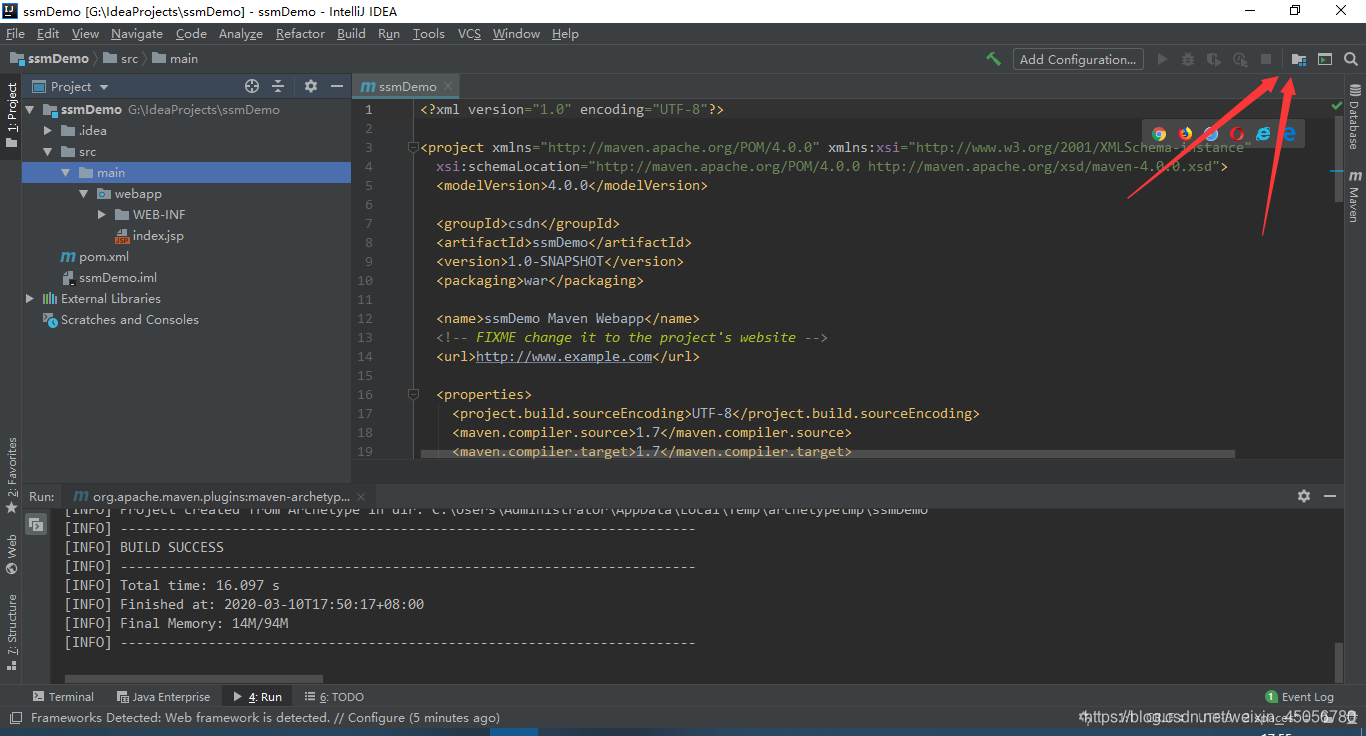
Task: Expand the WEB-INF folder
Action: pyautogui.click(x=102, y=215)
